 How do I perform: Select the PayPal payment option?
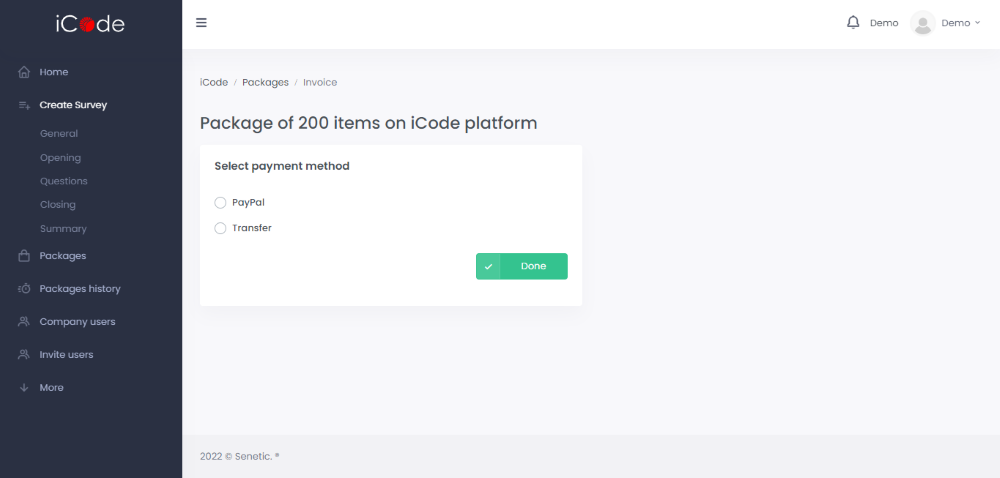[221, 202]
